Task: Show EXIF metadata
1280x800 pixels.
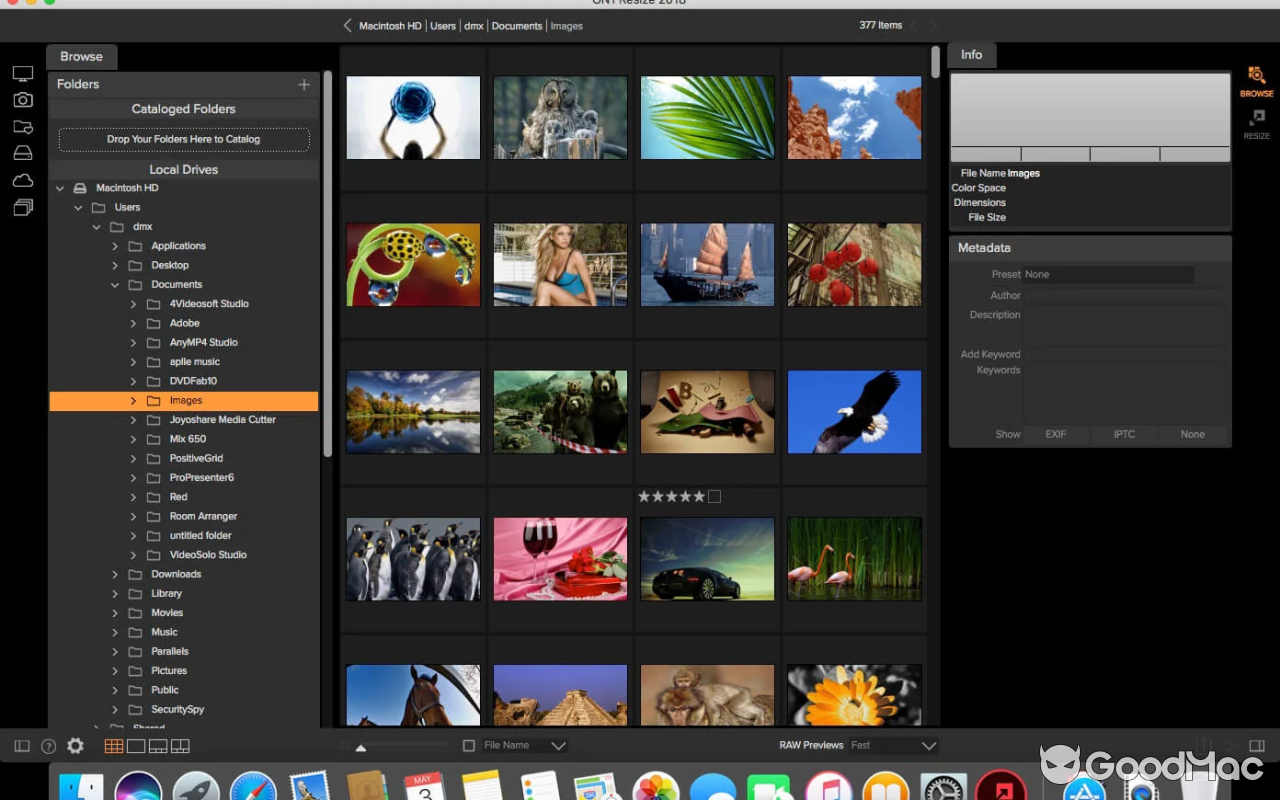Action: click(1055, 434)
